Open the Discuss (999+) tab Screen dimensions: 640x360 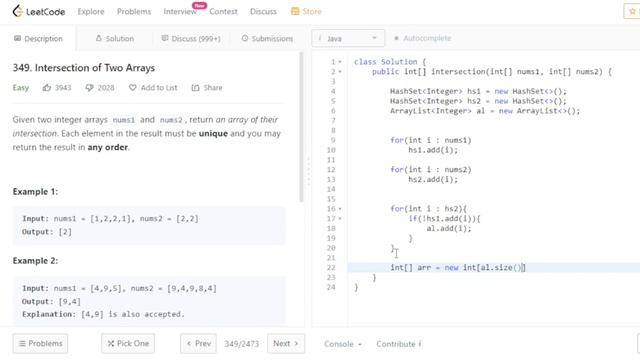coord(191,38)
